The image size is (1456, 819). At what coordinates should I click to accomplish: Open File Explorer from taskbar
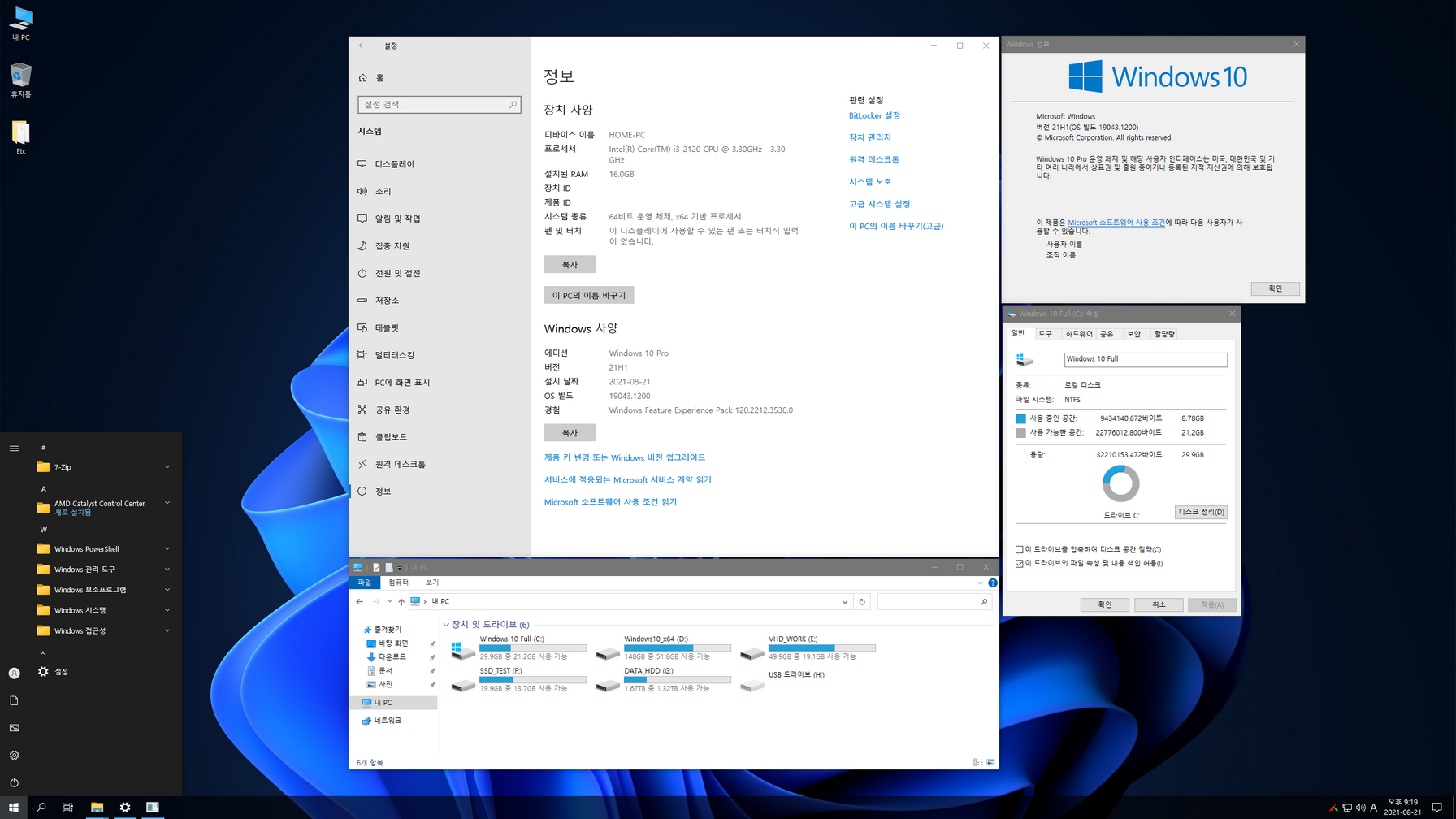(97, 807)
